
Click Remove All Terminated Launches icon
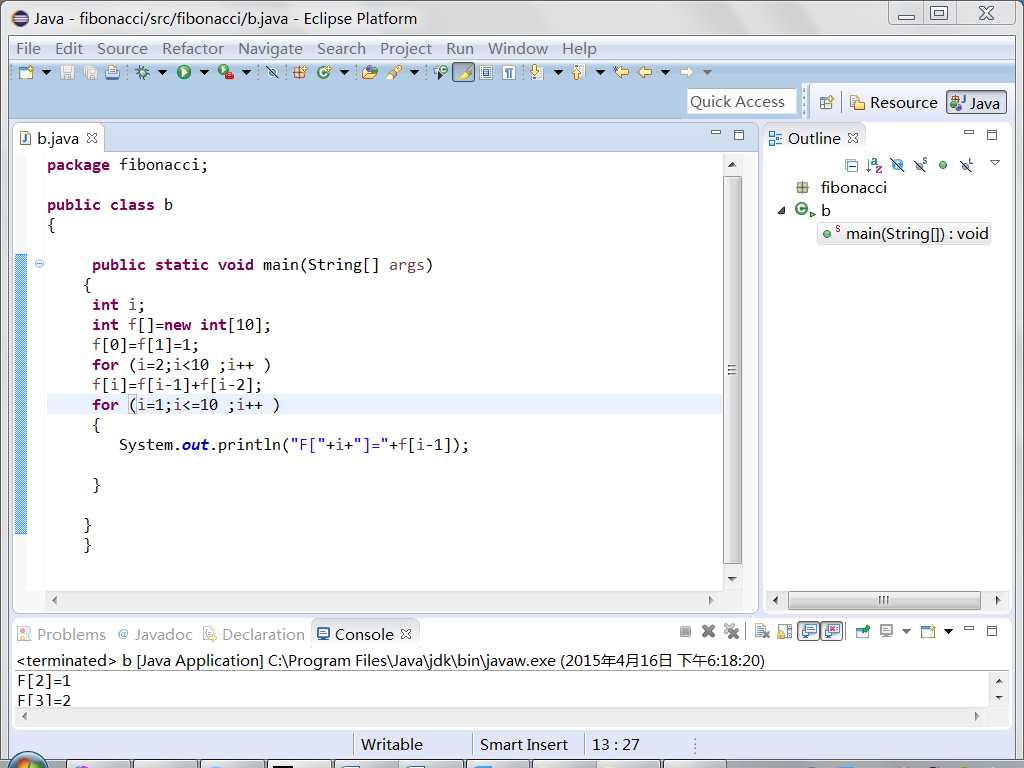click(x=731, y=632)
